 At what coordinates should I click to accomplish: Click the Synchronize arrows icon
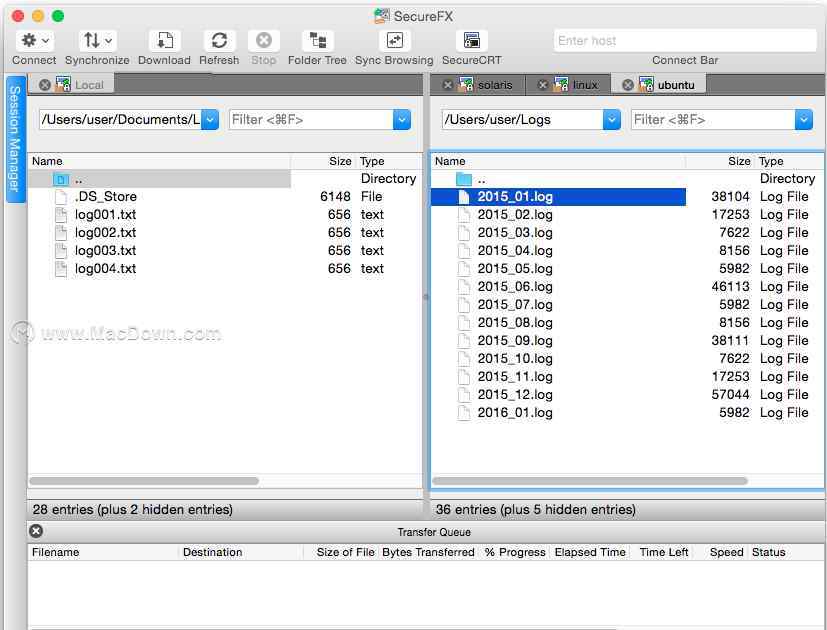pyautogui.click(x=91, y=40)
